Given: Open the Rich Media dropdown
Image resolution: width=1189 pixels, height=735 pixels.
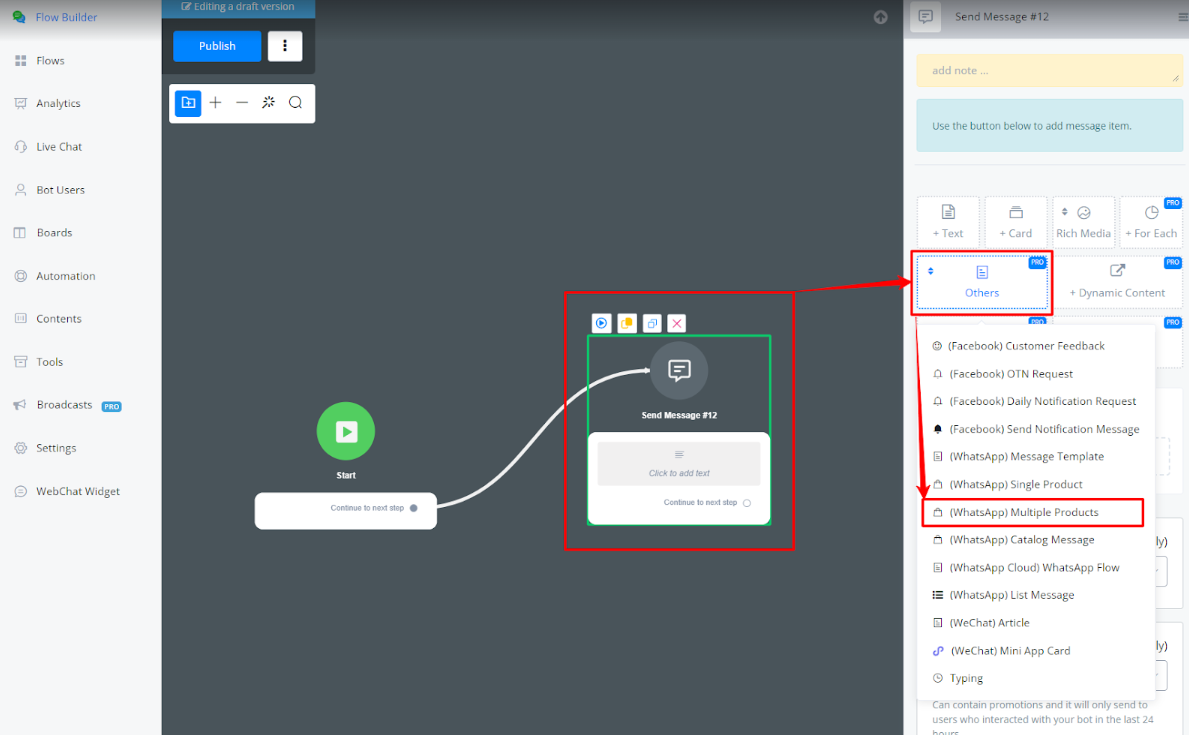Looking at the screenshot, I should [x=1083, y=222].
